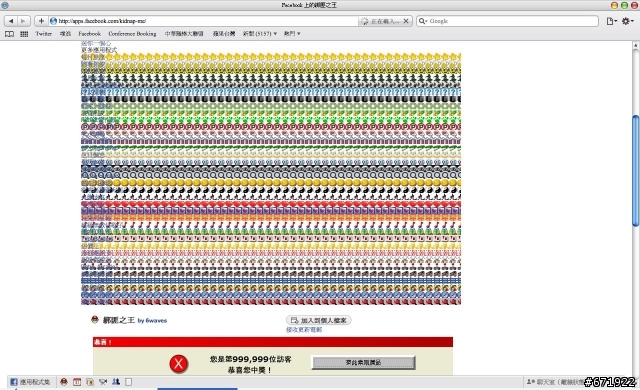The image size is (640, 390).
Task: Click the grey prize claim button
Action: click(x=364, y=362)
